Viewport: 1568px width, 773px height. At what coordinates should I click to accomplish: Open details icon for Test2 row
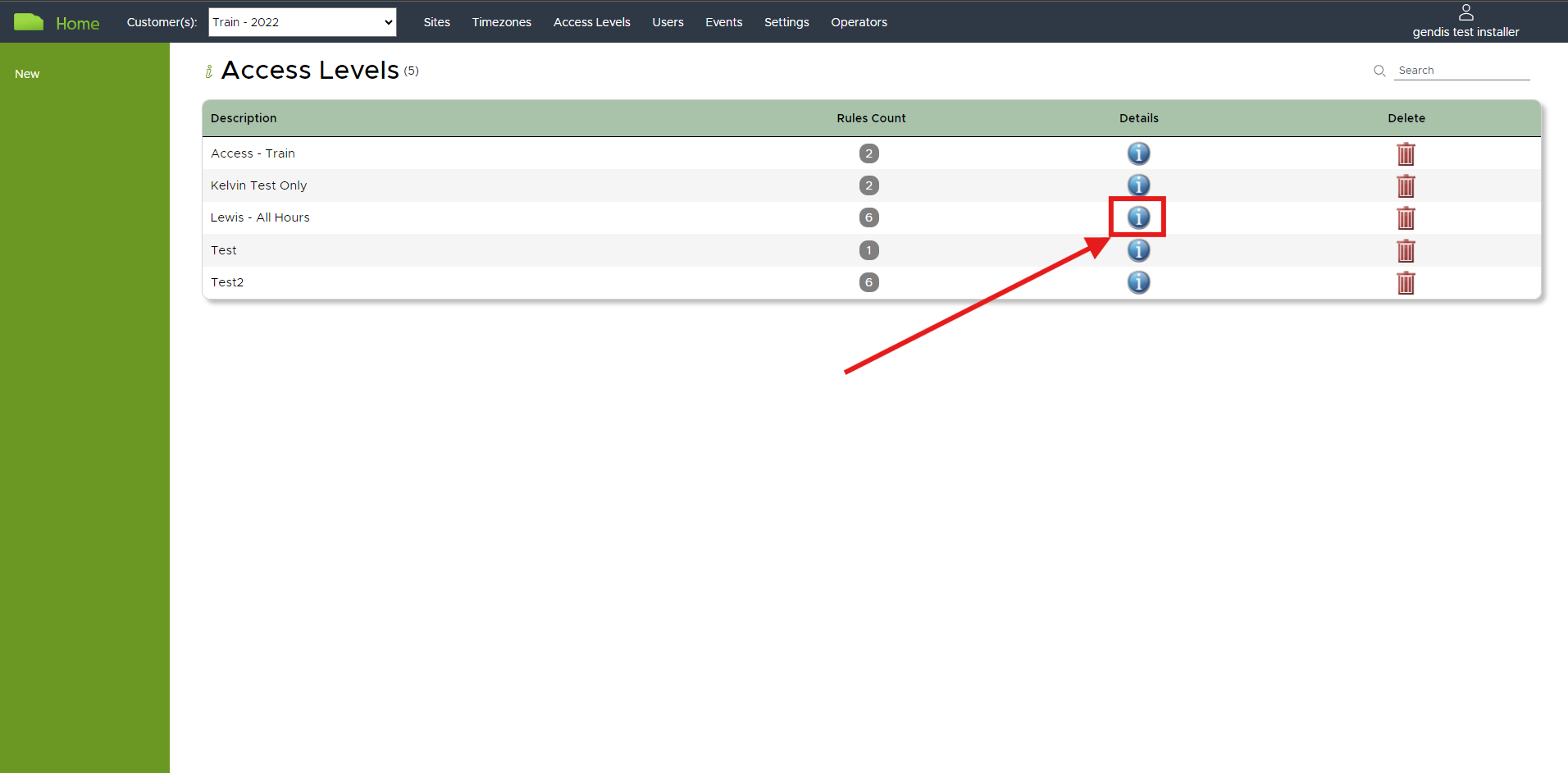(x=1138, y=282)
